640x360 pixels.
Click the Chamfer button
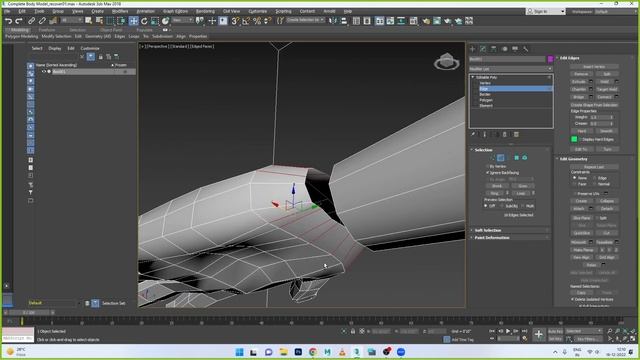point(578,89)
